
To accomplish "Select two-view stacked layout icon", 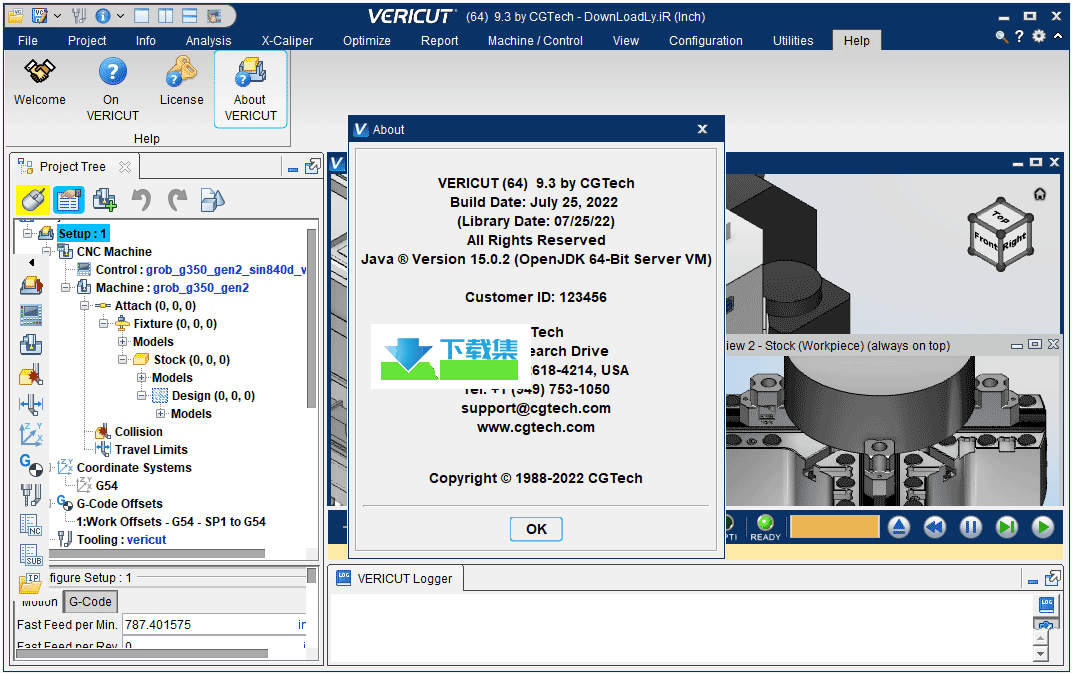I will click(x=190, y=15).
